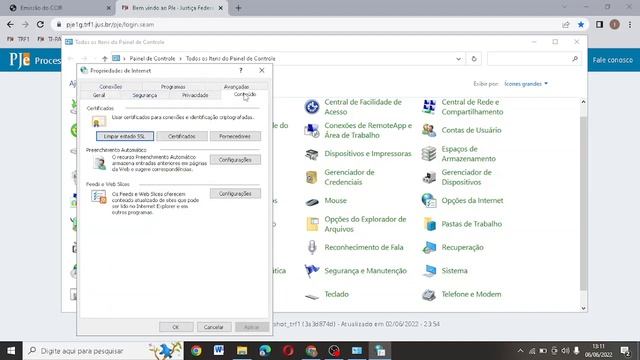Open Dispositivos e Impressoras icon
Image resolution: width=640 pixels, height=360 pixels.
[x=312, y=154]
